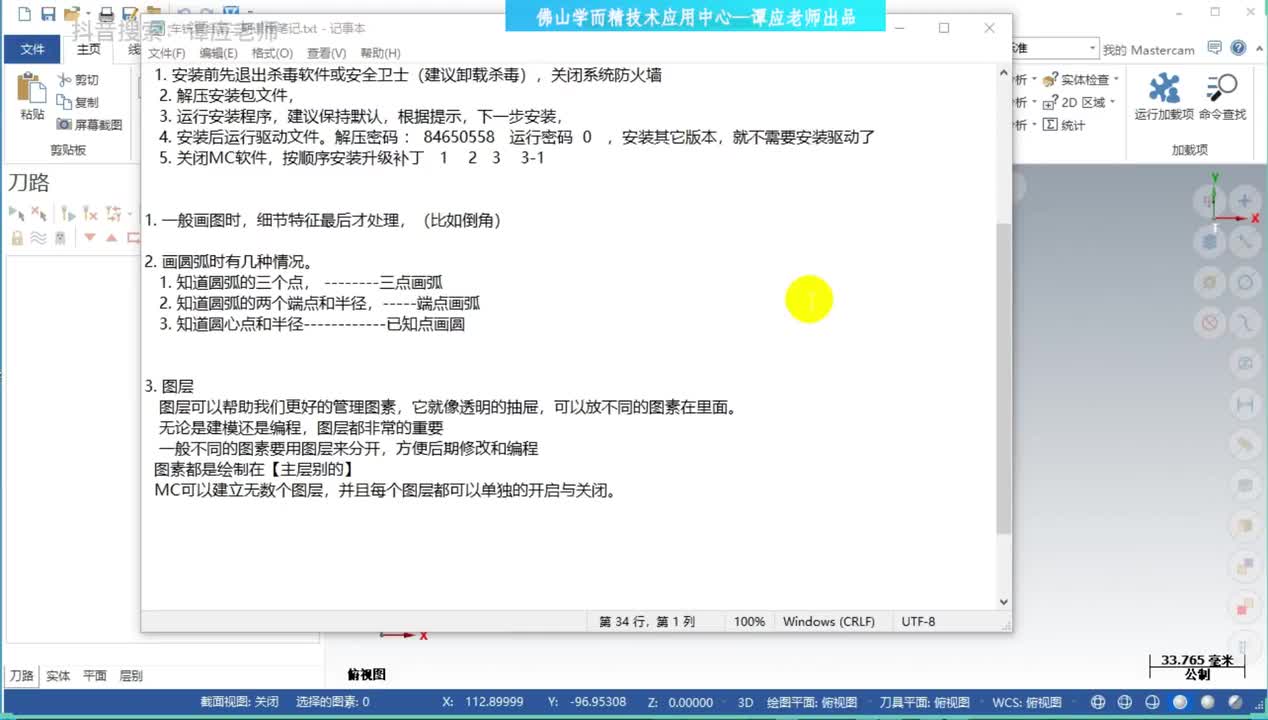
Task: Click the regenerate selected operations icon
Action: click(x=68, y=213)
